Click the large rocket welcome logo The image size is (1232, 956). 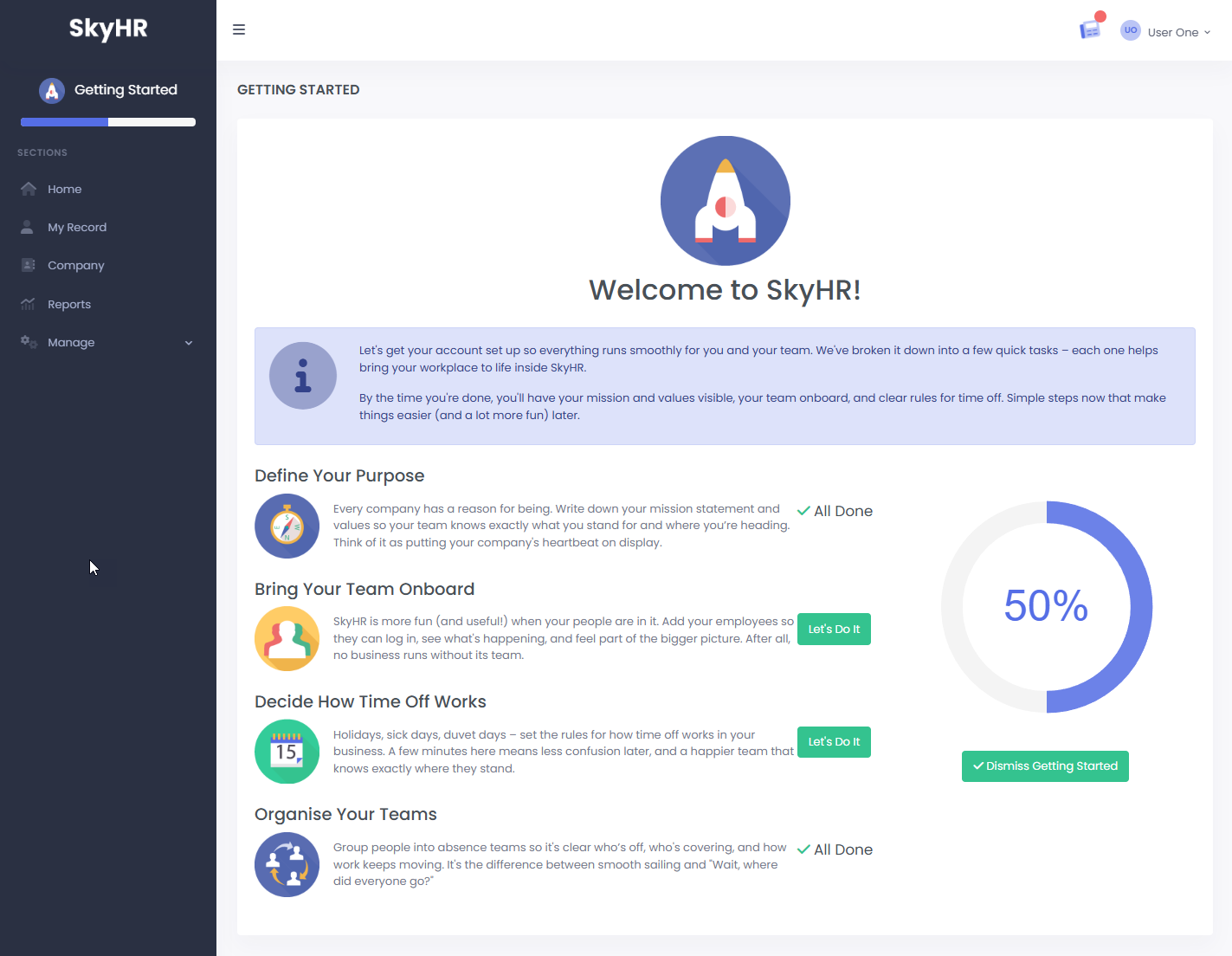pyautogui.click(x=725, y=201)
